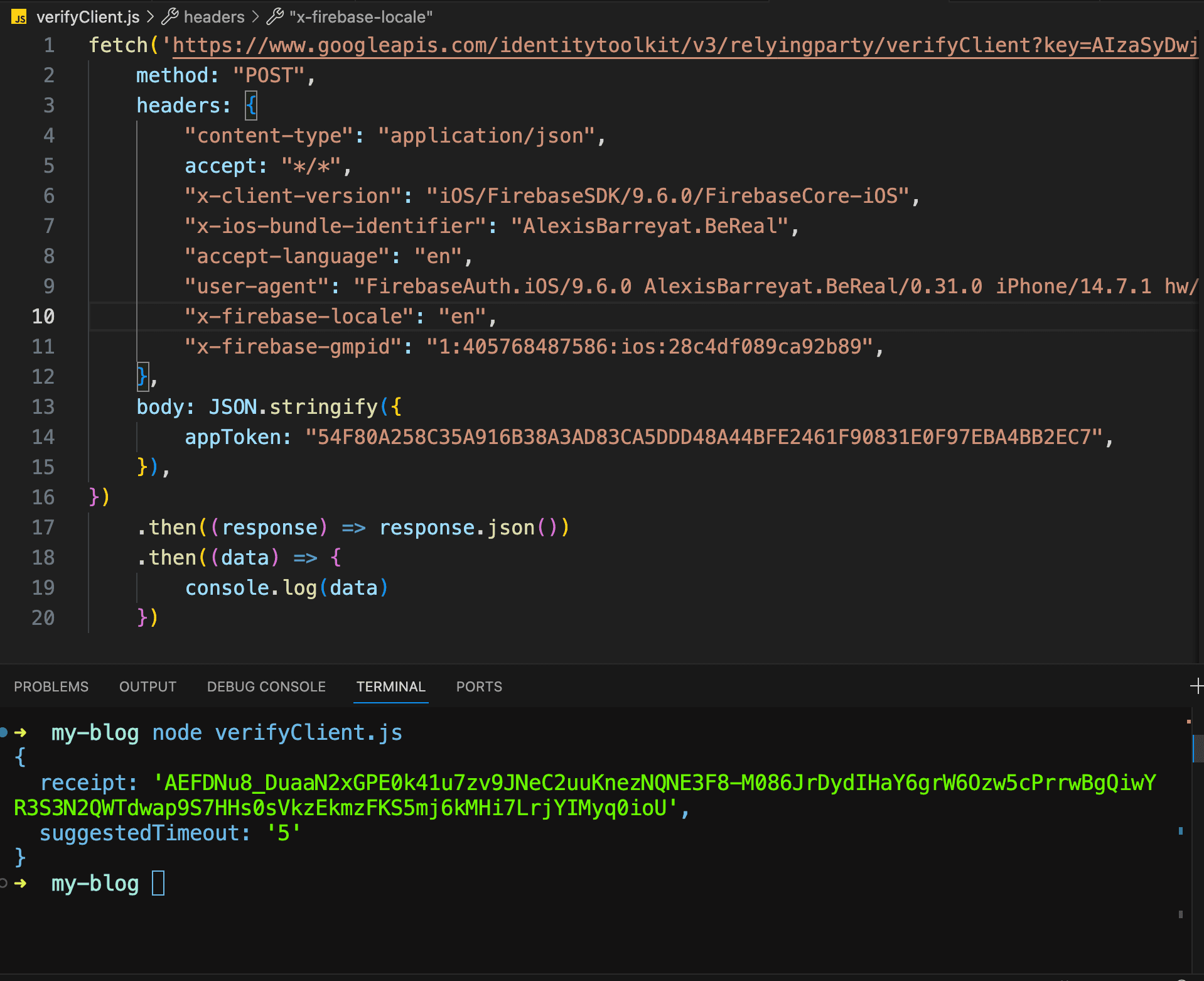Click the "AlexisBarreyat.BeReal" bundle identifier value
The width and height of the screenshot is (1204, 981).
coord(650,226)
